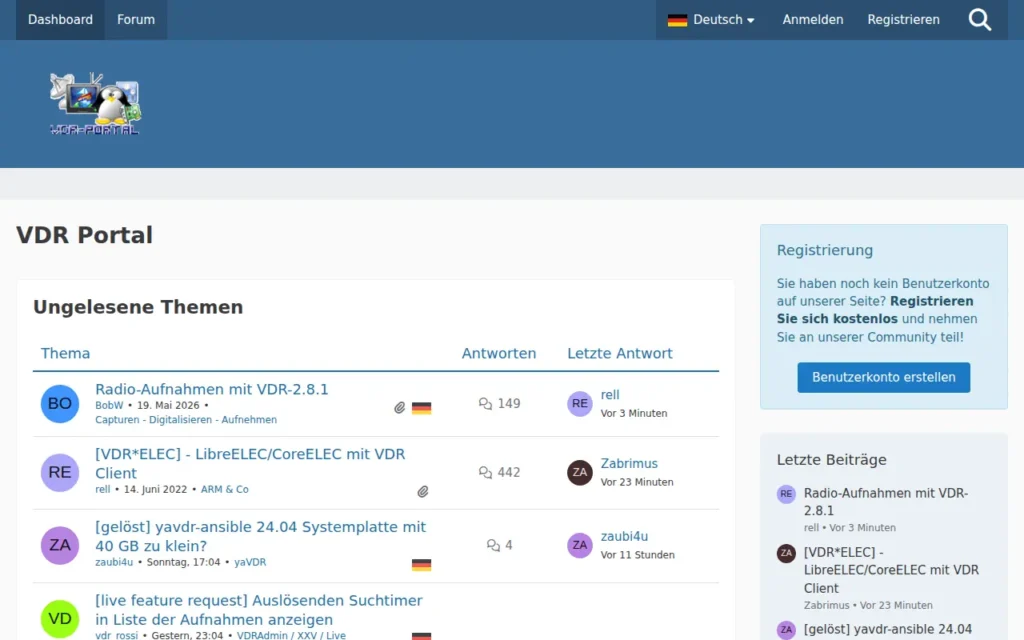Image resolution: width=1024 pixels, height=640 pixels.
Task: Click dark ZA avatar in Letzte Beiträge sidebar
Action: pyautogui.click(x=786, y=553)
